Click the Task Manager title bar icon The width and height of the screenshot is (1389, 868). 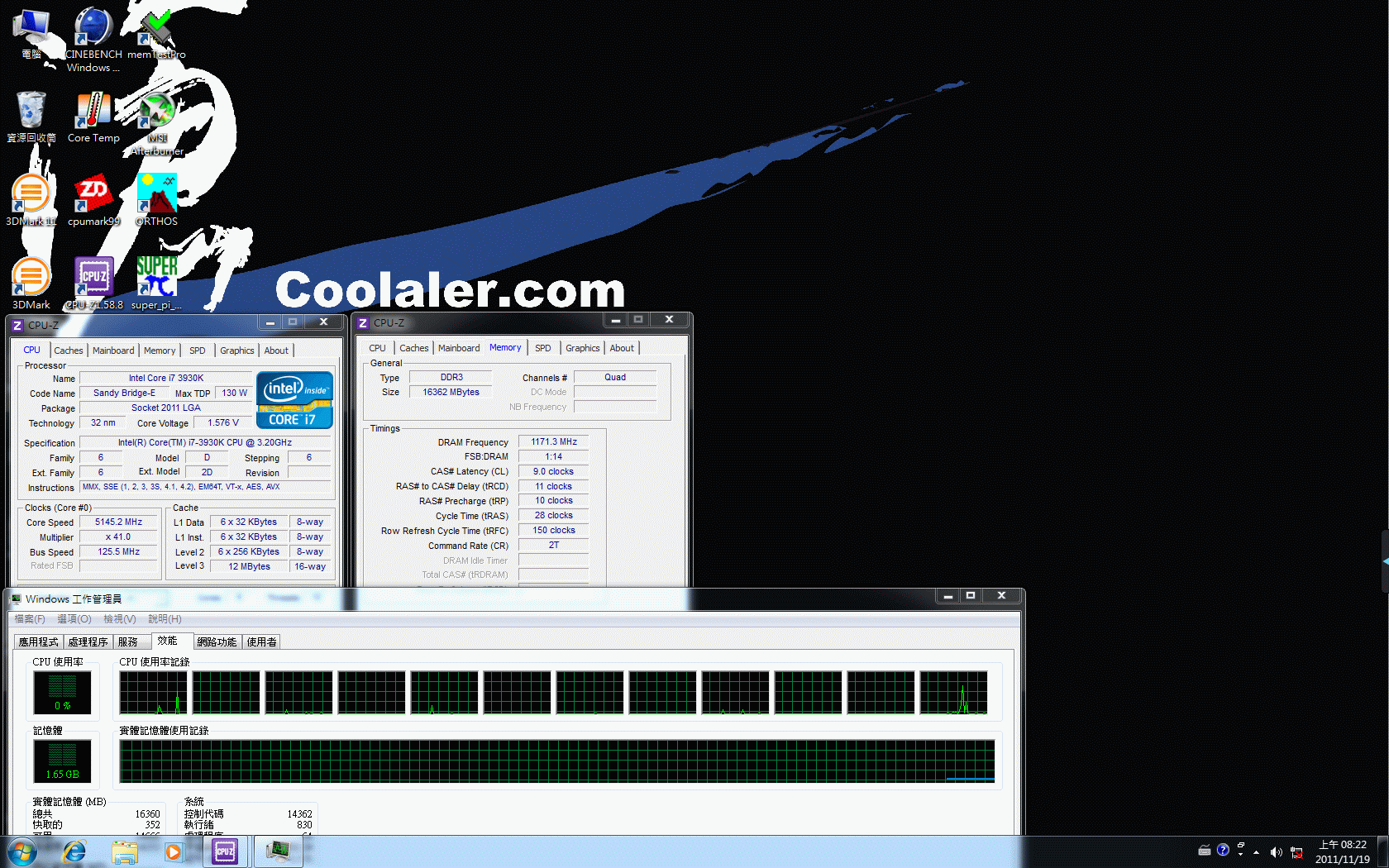[x=16, y=599]
